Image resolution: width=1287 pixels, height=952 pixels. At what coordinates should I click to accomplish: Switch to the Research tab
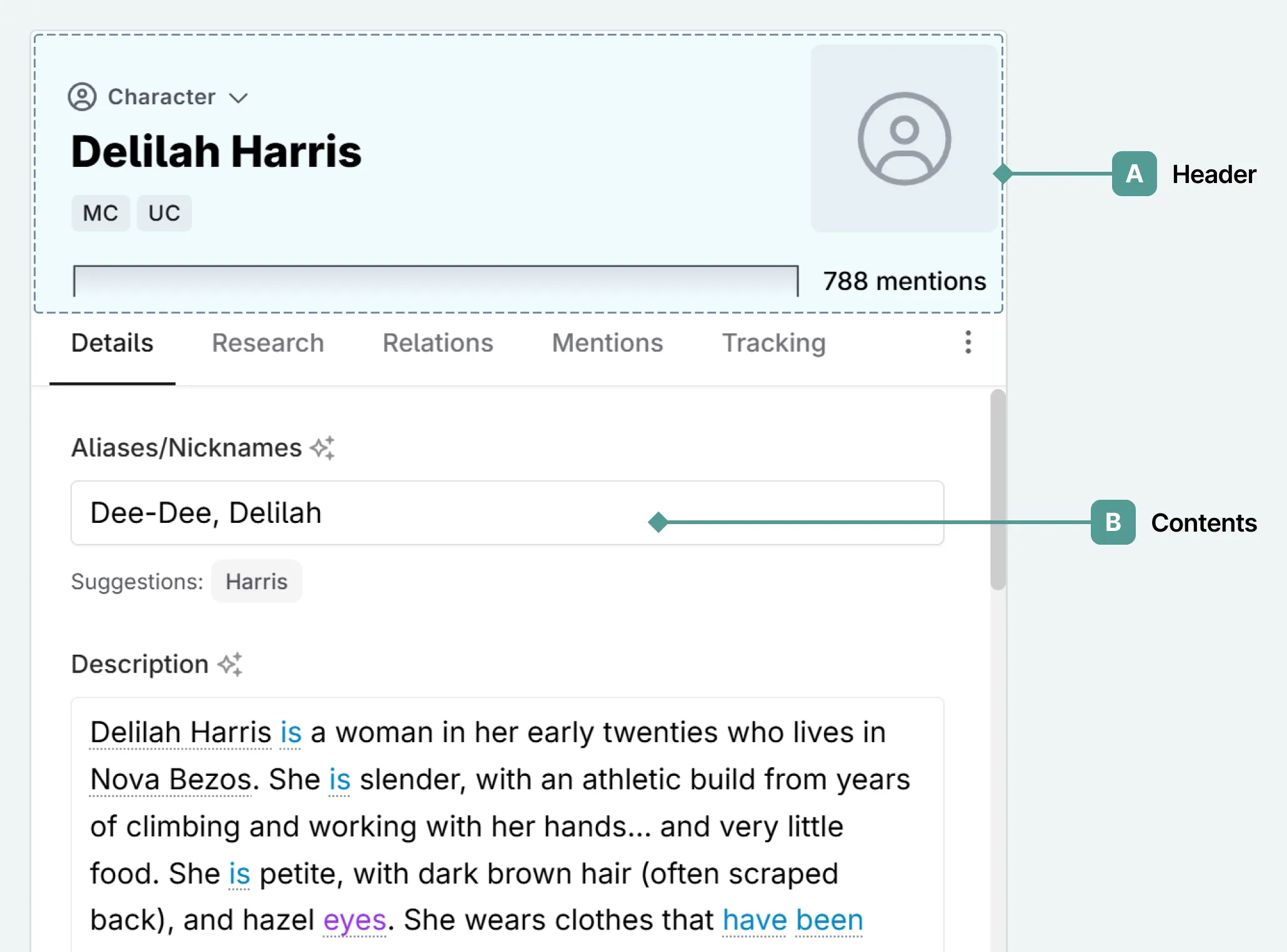coord(268,343)
